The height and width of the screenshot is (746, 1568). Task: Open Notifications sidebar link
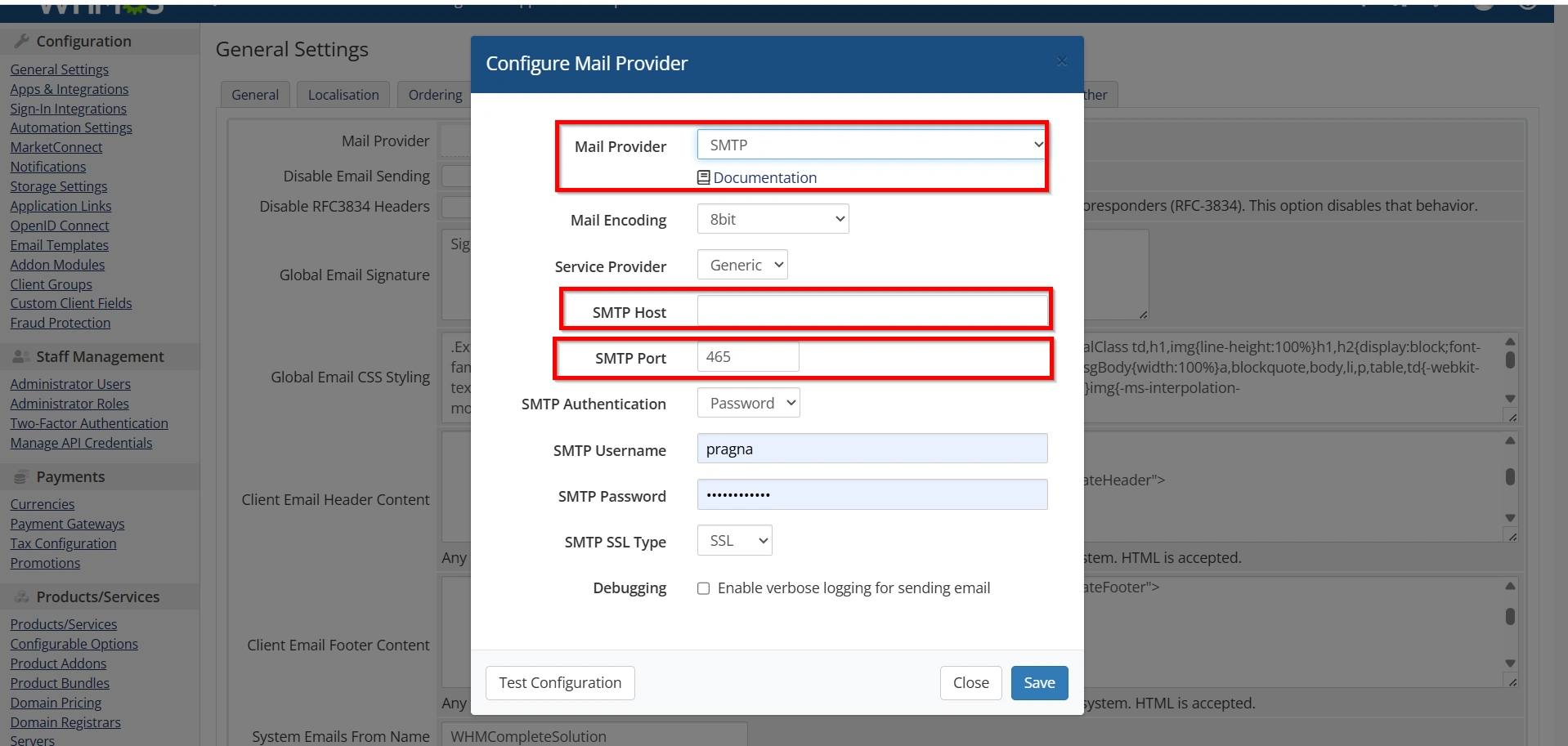[x=47, y=167]
